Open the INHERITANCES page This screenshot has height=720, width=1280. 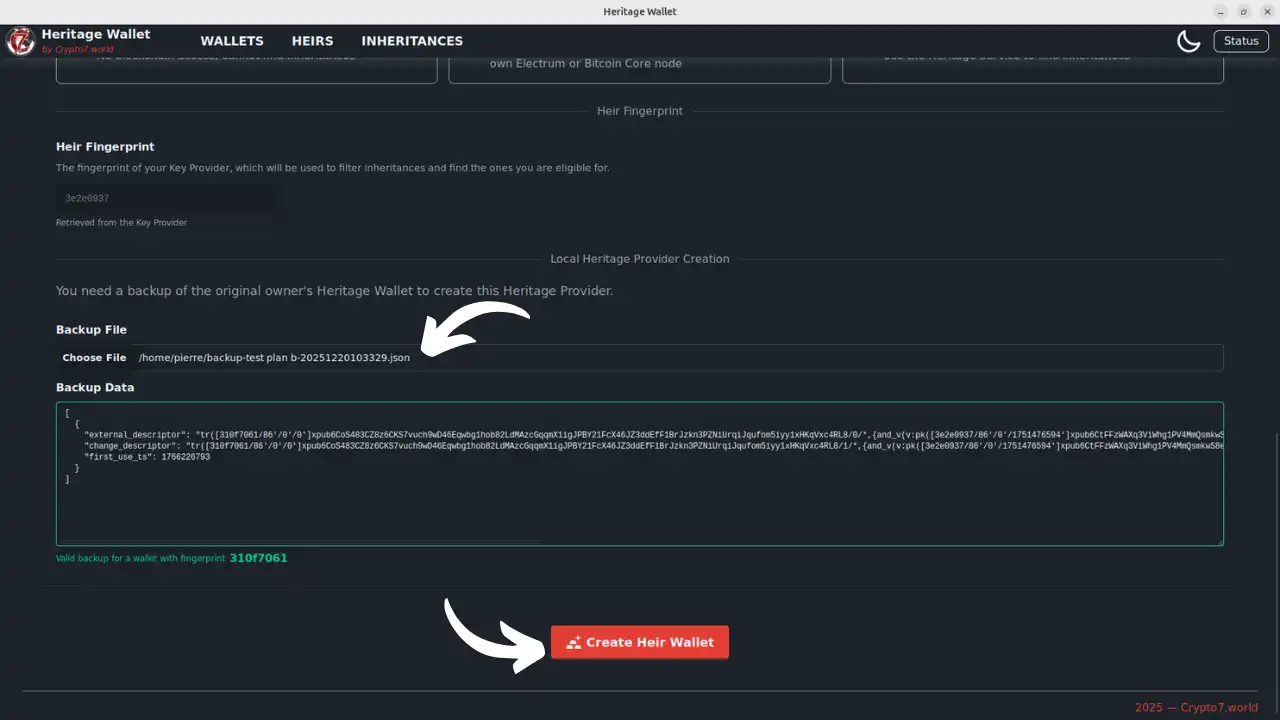pos(412,41)
